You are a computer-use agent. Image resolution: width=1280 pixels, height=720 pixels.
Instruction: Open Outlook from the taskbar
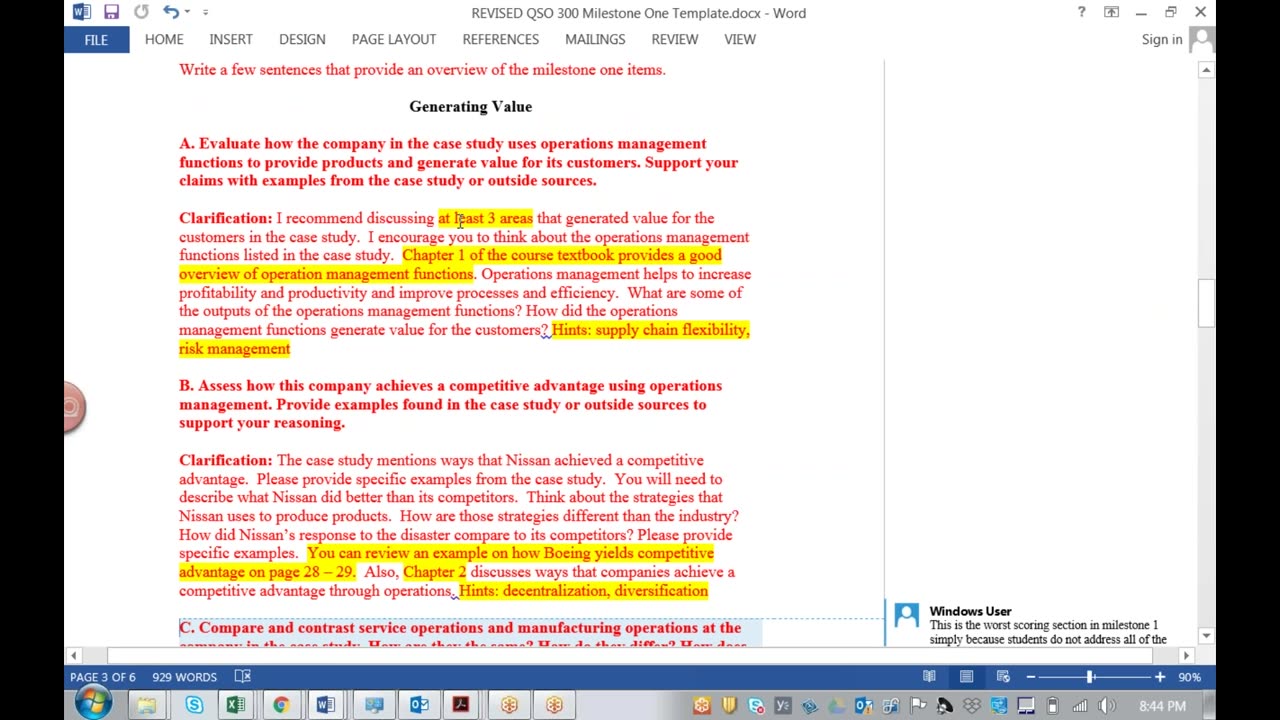point(419,706)
